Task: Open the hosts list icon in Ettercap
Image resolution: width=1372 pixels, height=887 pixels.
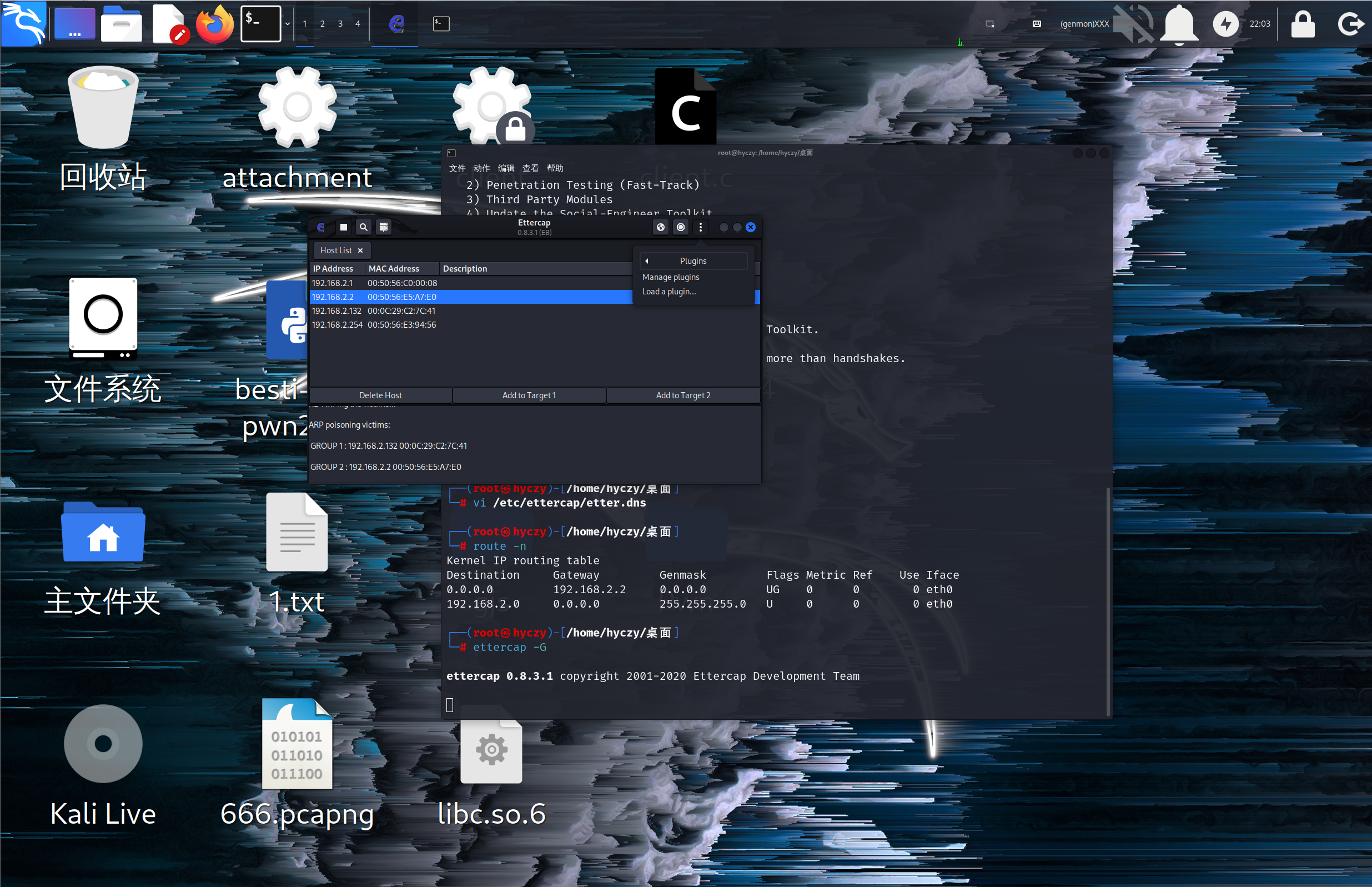Action: [384, 227]
